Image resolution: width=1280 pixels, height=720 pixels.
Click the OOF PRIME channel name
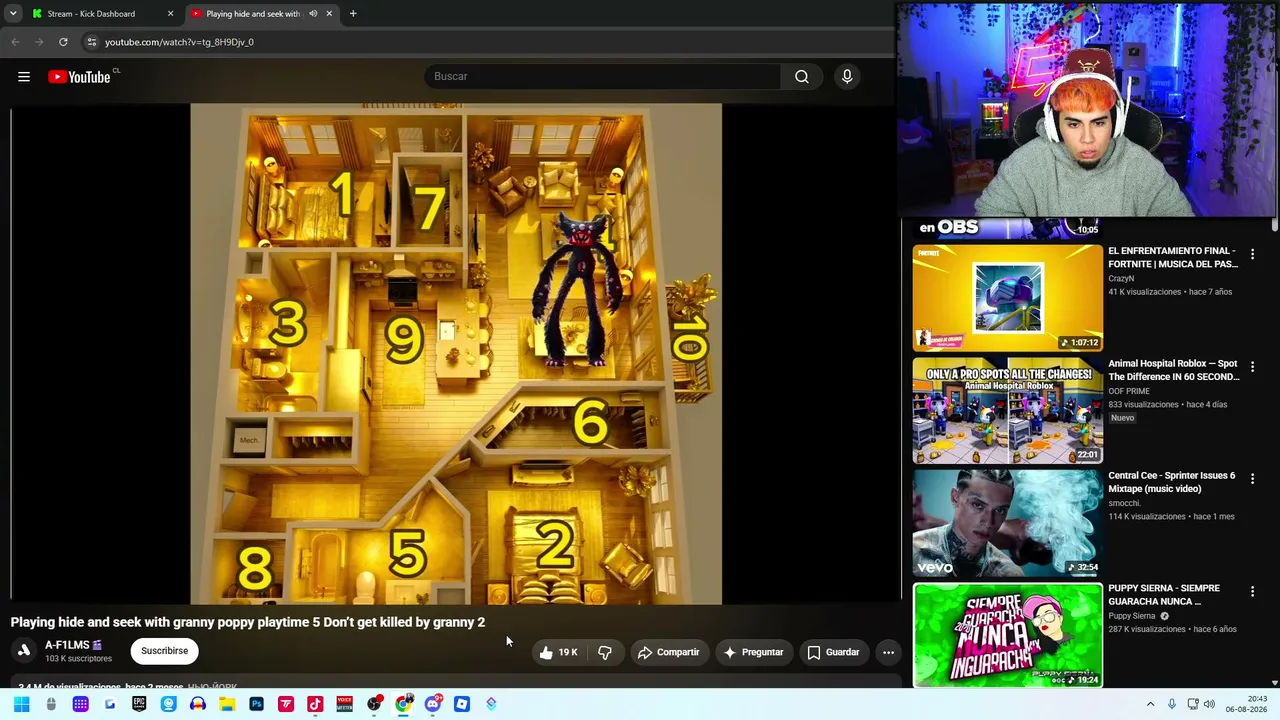tap(1129, 391)
